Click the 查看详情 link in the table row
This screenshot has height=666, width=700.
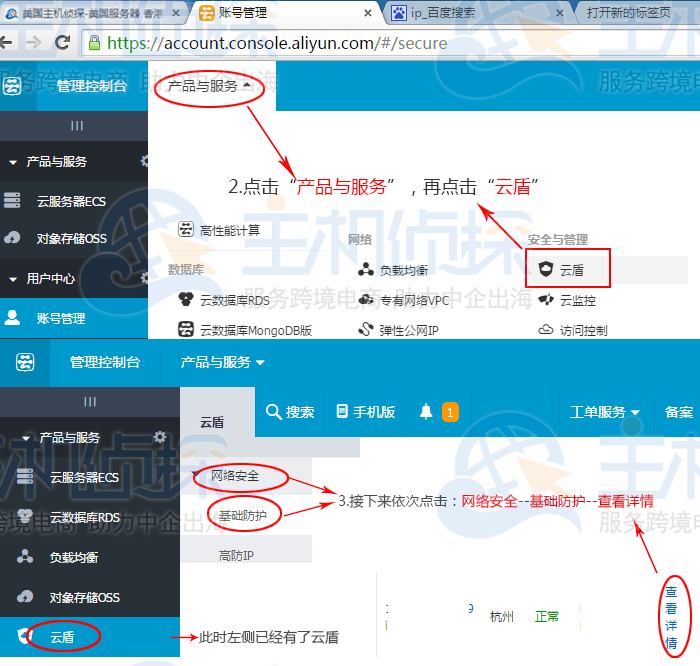pyautogui.click(x=671, y=617)
